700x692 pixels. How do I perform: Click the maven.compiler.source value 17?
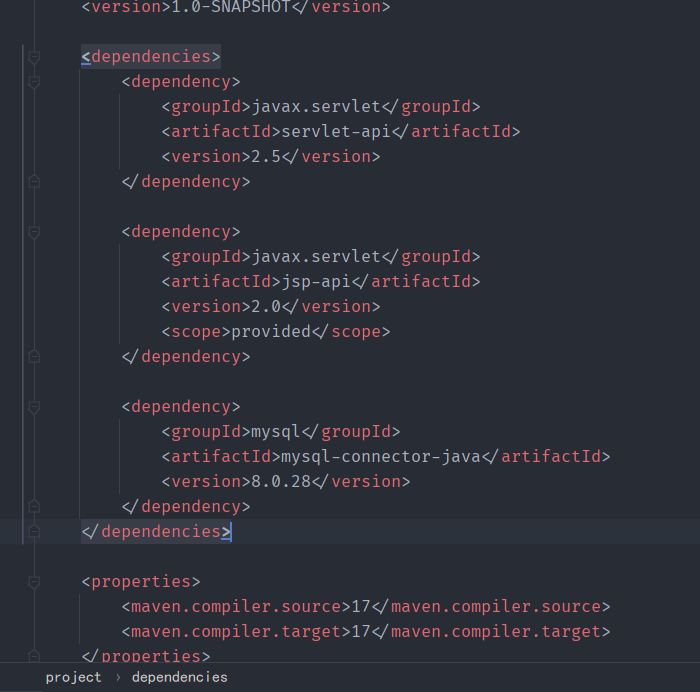point(361,607)
